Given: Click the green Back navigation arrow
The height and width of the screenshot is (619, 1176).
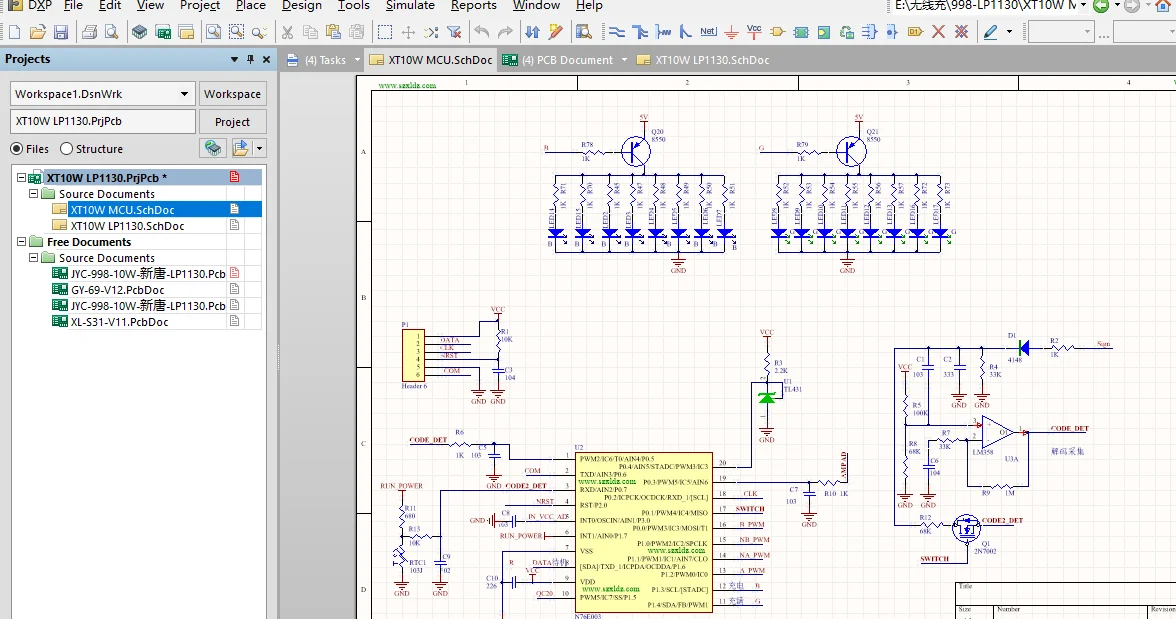Looking at the screenshot, I should (1100, 6).
